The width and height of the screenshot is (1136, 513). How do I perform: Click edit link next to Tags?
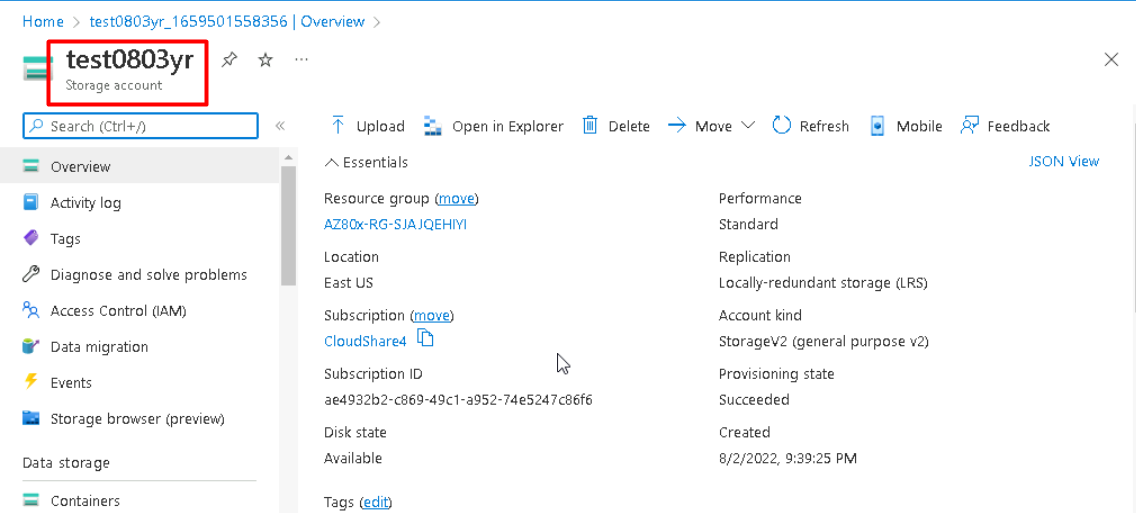point(375,502)
